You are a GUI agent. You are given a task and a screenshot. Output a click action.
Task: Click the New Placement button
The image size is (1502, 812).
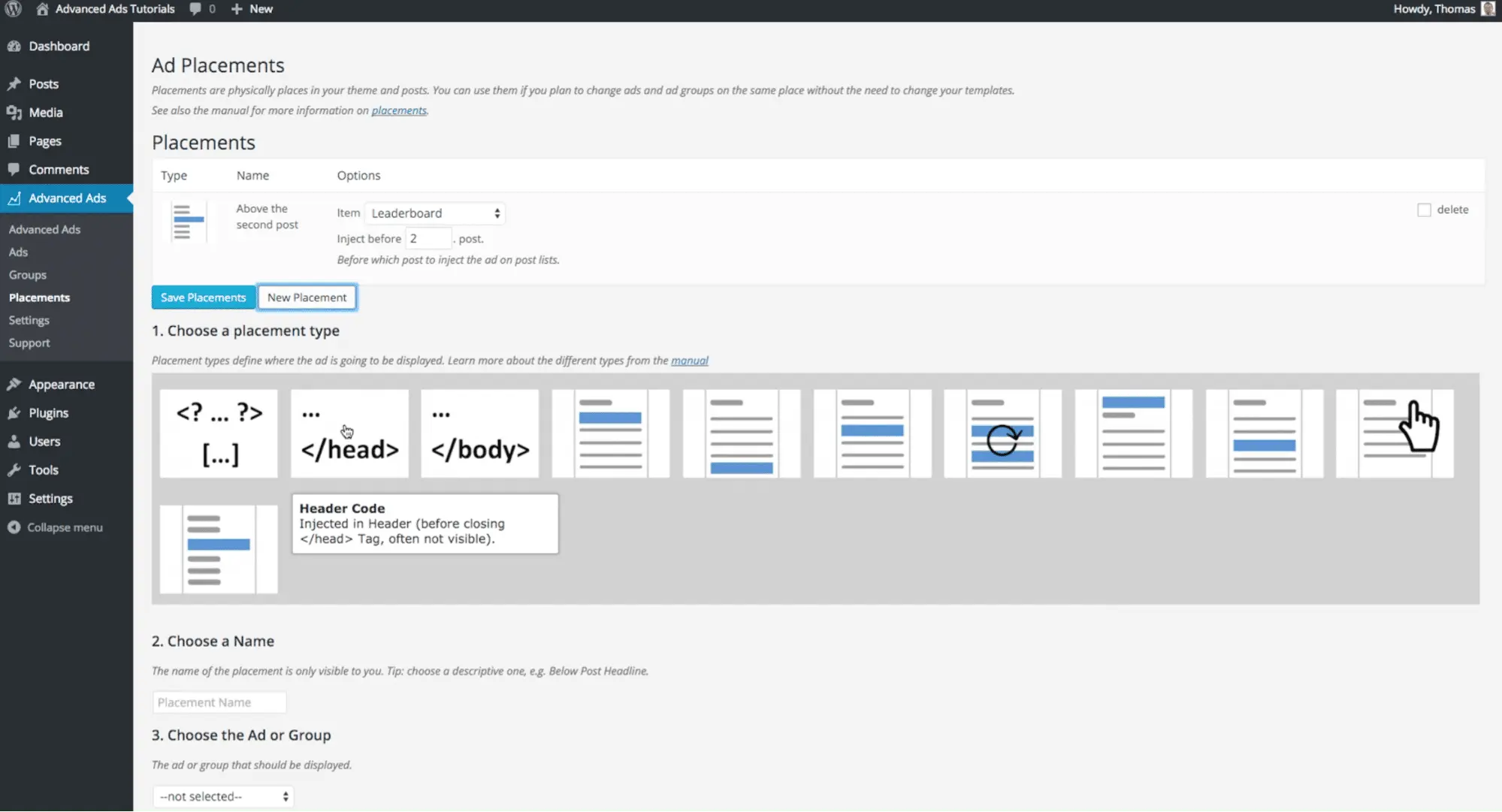[x=307, y=297]
